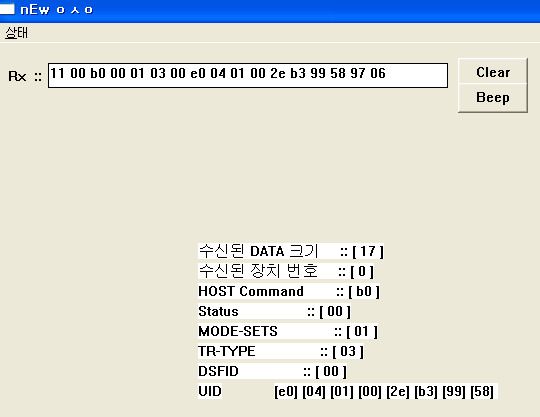
Task: Click the 'DSFID' label
Action: pos(218,371)
